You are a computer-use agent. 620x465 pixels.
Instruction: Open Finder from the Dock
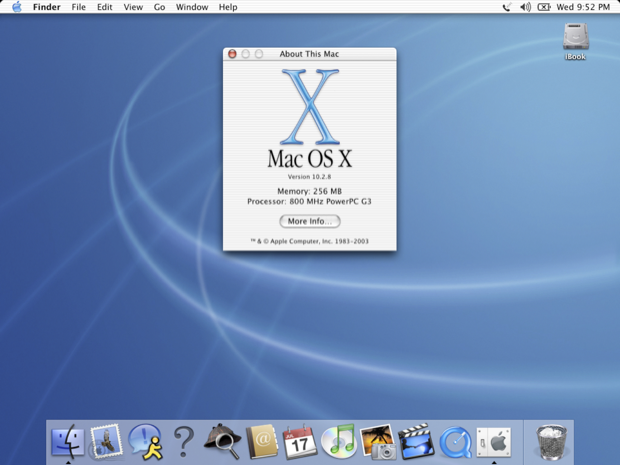pyautogui.click(x=68, y=441)
